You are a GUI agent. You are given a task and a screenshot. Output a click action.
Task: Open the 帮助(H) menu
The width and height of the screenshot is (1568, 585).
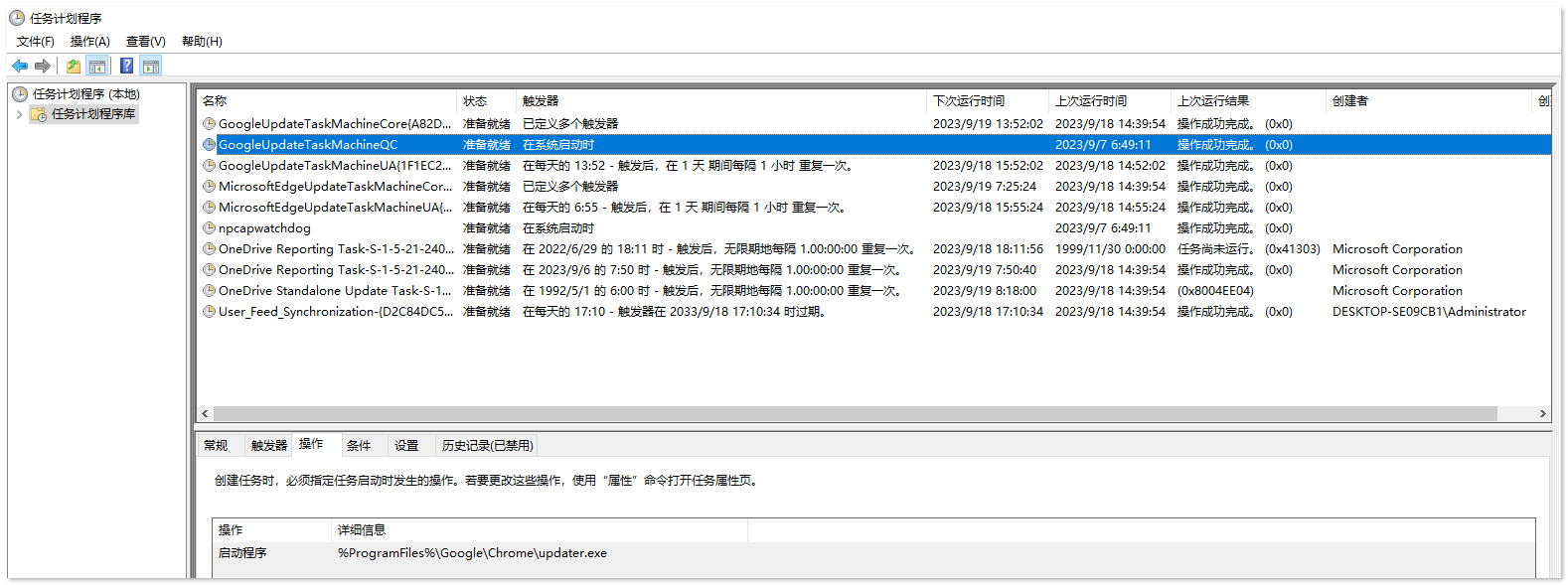202,42
